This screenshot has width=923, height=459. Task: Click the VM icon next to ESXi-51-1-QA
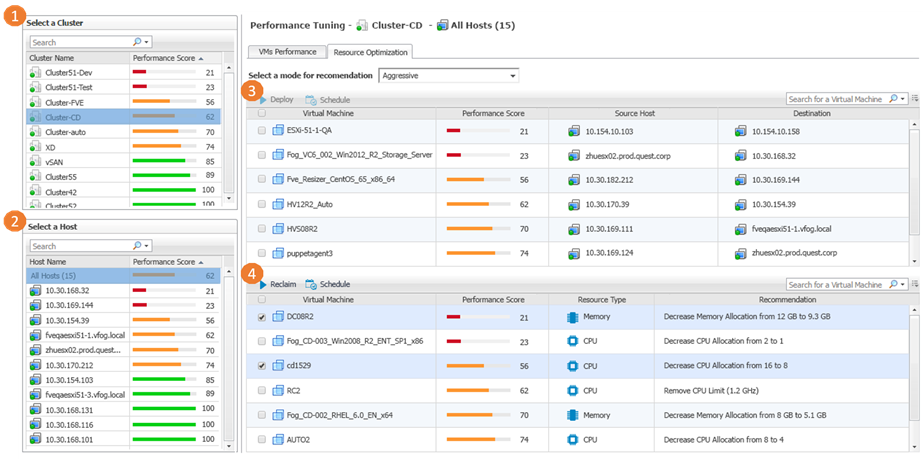coord(278,131)
